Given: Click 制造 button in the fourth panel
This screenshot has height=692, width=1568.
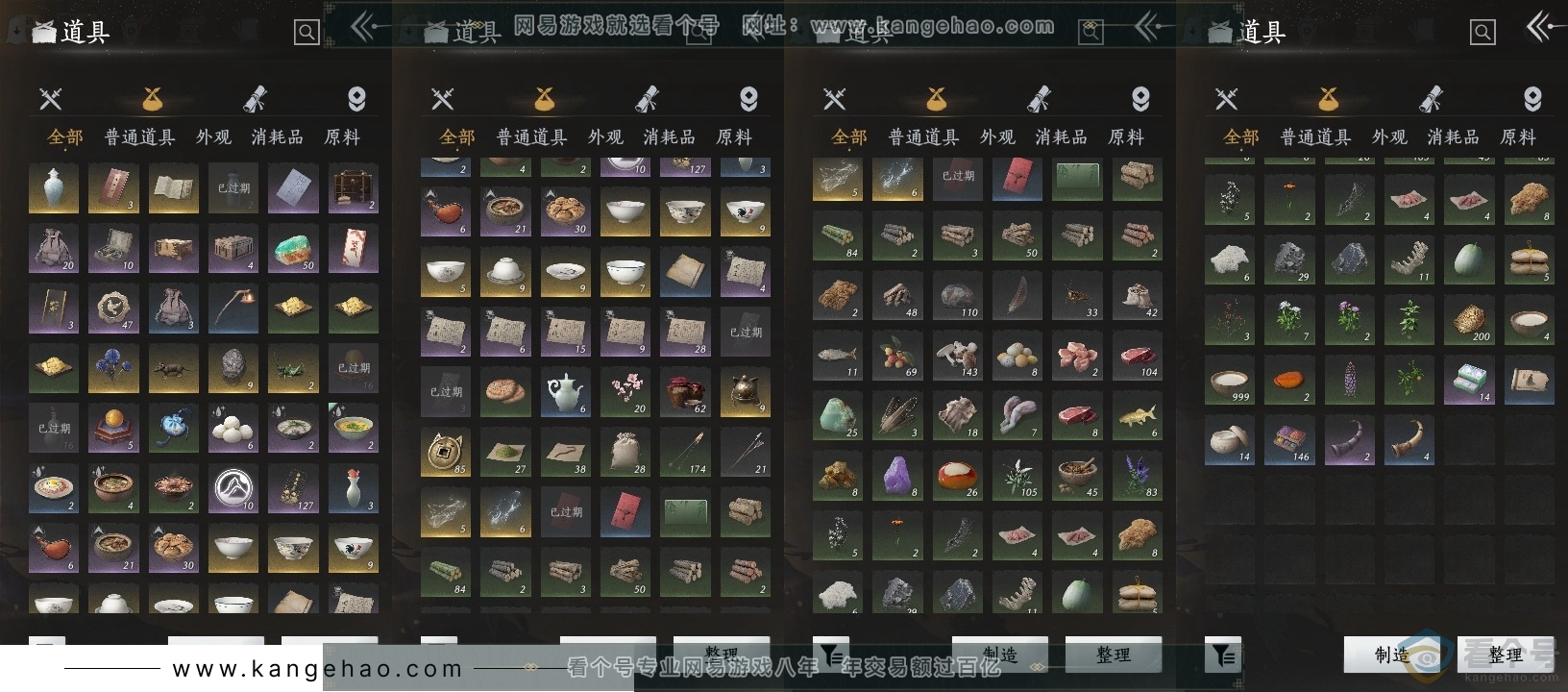Looking at the screenshot, I should click(1392, 655).
